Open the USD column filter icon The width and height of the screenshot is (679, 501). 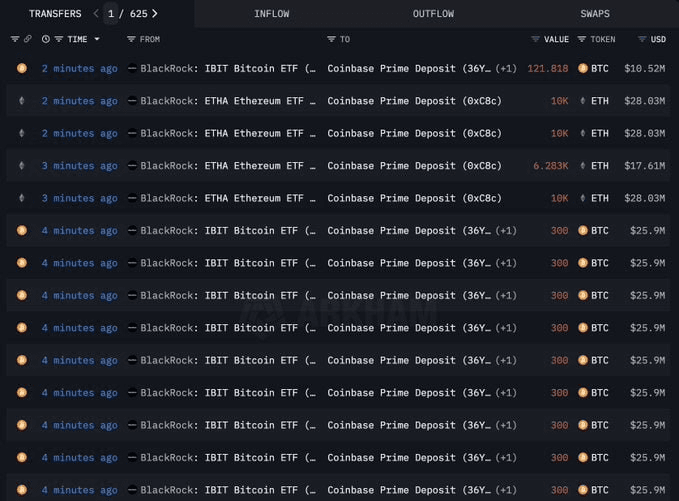pos(642,39)
